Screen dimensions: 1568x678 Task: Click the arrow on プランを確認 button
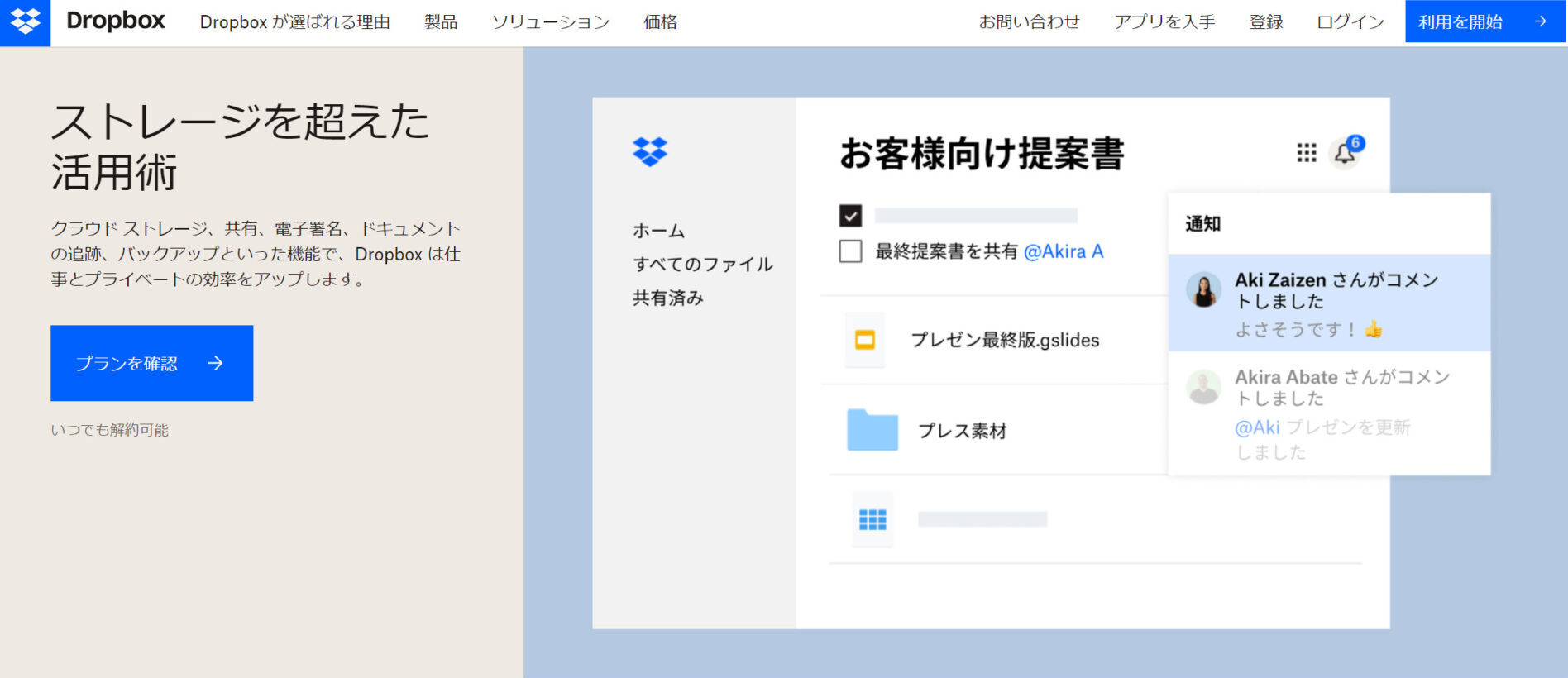click(215, 363)
